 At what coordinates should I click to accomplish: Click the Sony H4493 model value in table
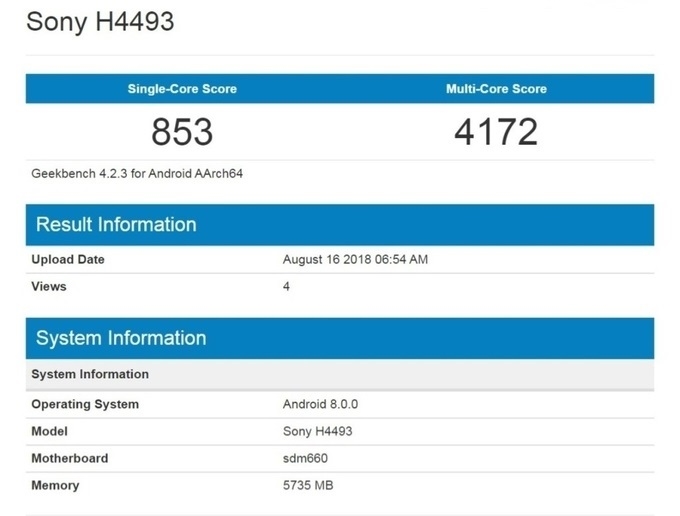pyautogui.click(x=317, y=431)
